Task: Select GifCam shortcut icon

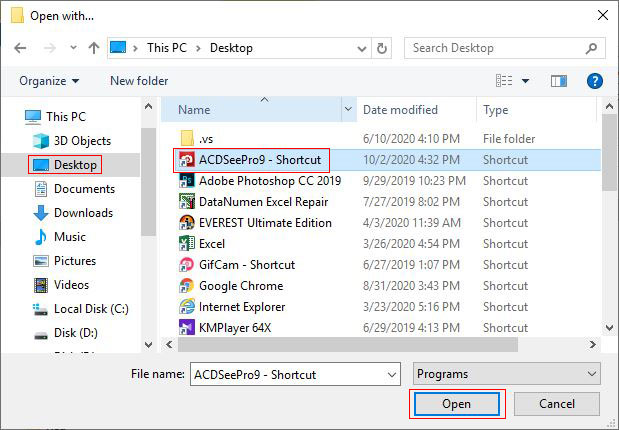Action: (x=187, y=265)
